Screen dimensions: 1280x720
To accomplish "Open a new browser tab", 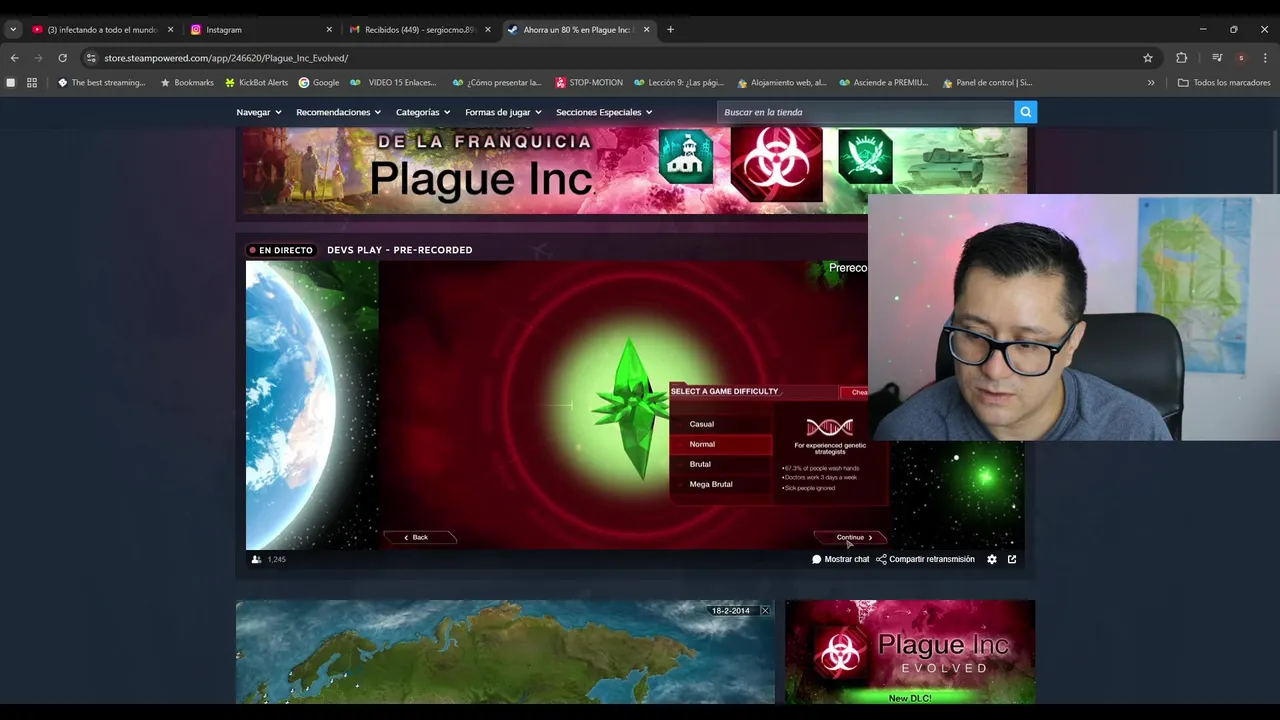I will point(670,30).
